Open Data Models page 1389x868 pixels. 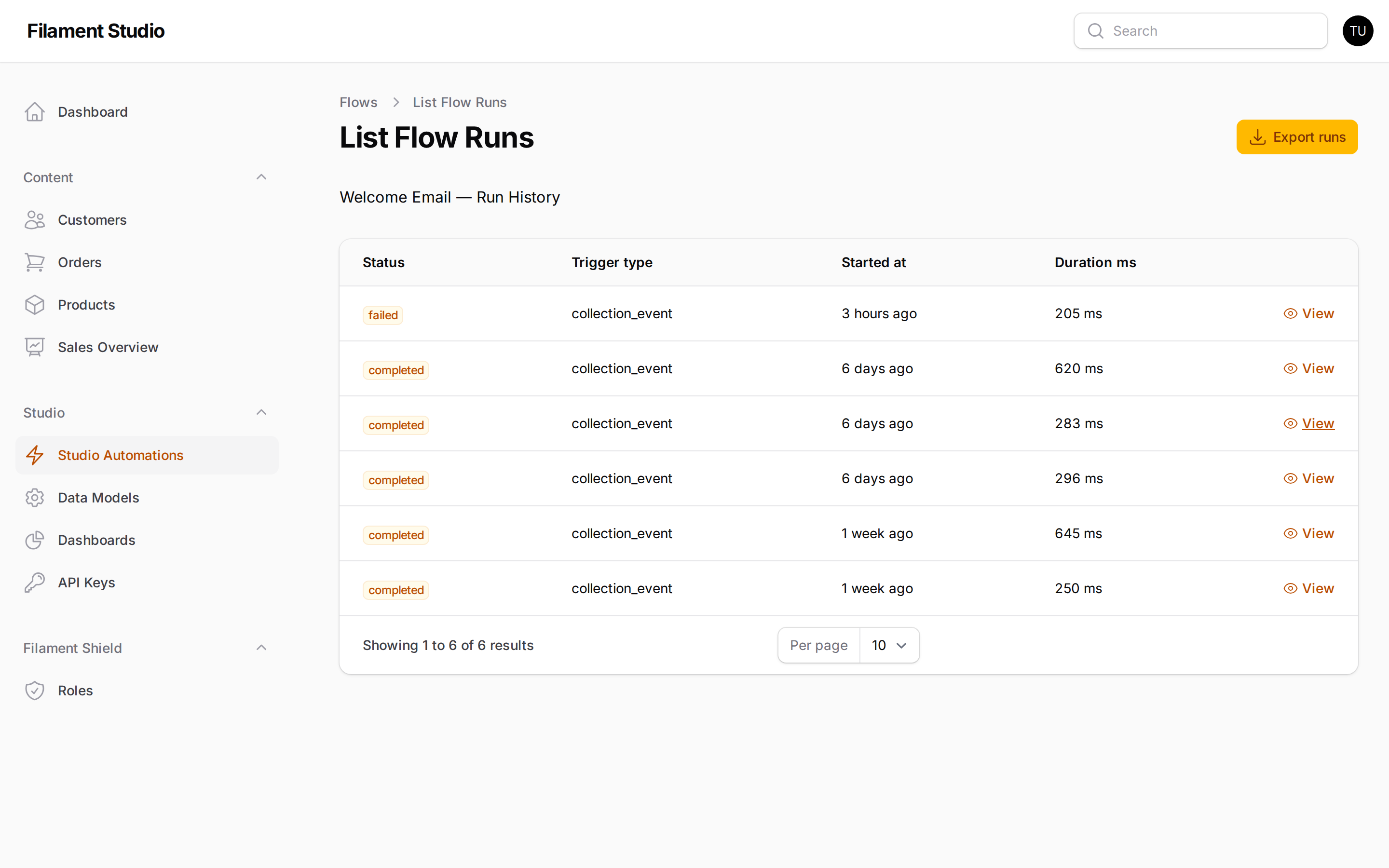point(147,498)
